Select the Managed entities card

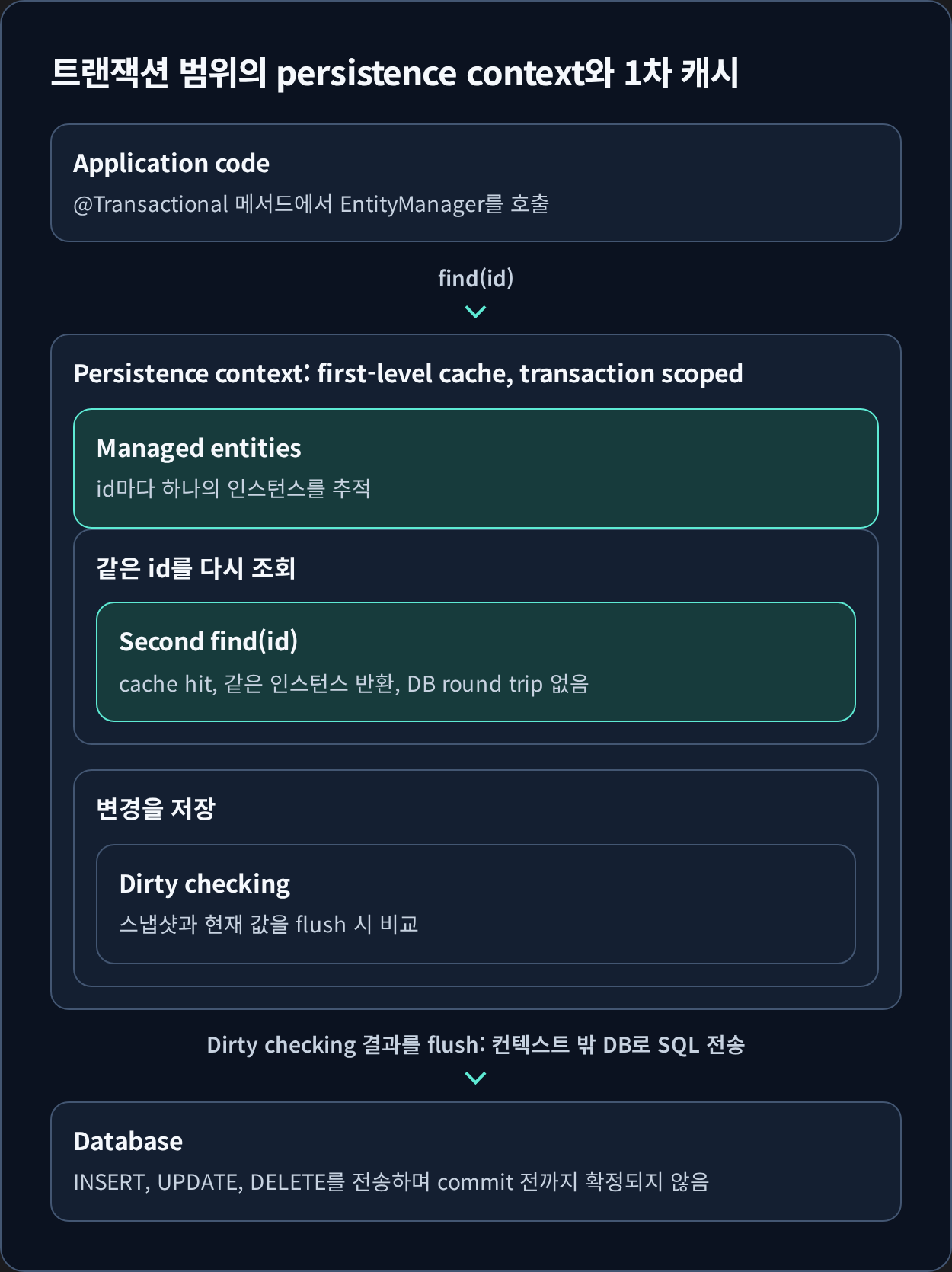pos(476,468)
